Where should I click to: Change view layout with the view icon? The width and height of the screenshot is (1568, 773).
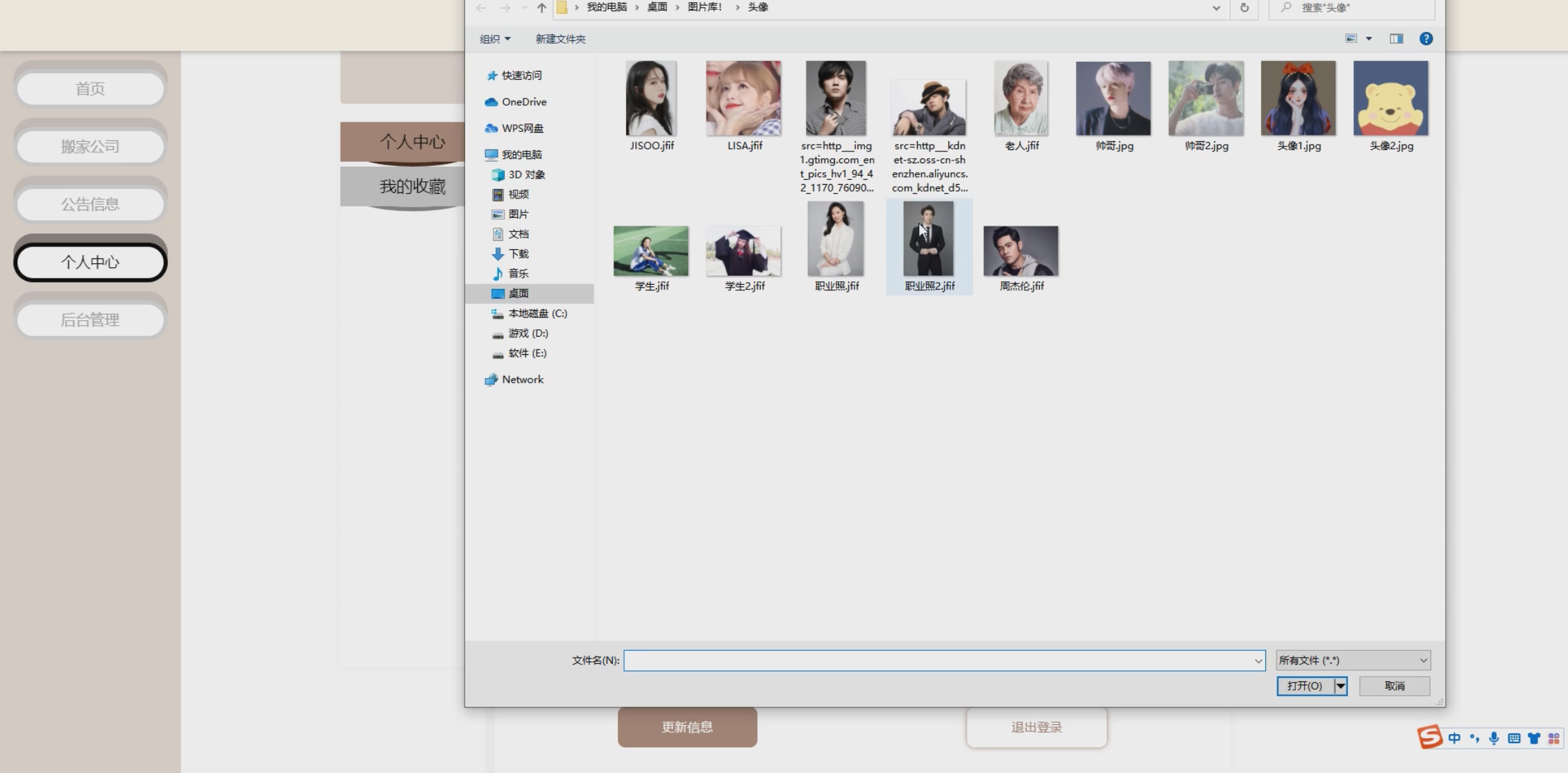click(1351, 39)
